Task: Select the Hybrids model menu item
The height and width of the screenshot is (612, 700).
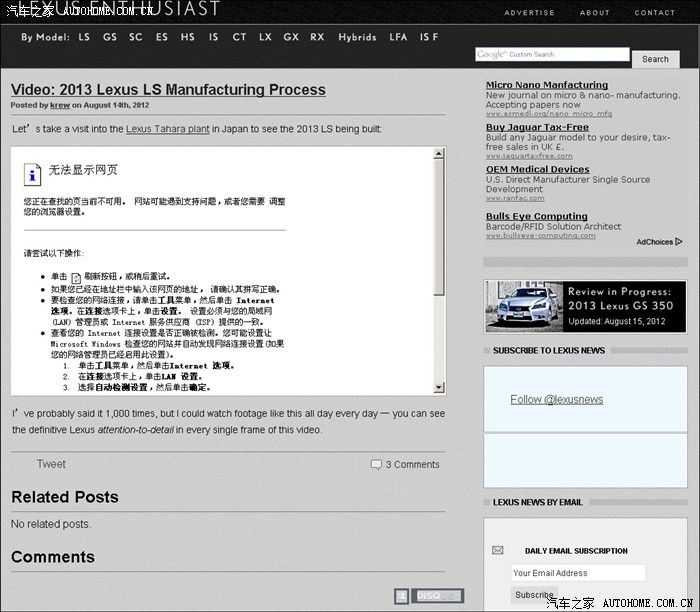Action: click(357, 37)
